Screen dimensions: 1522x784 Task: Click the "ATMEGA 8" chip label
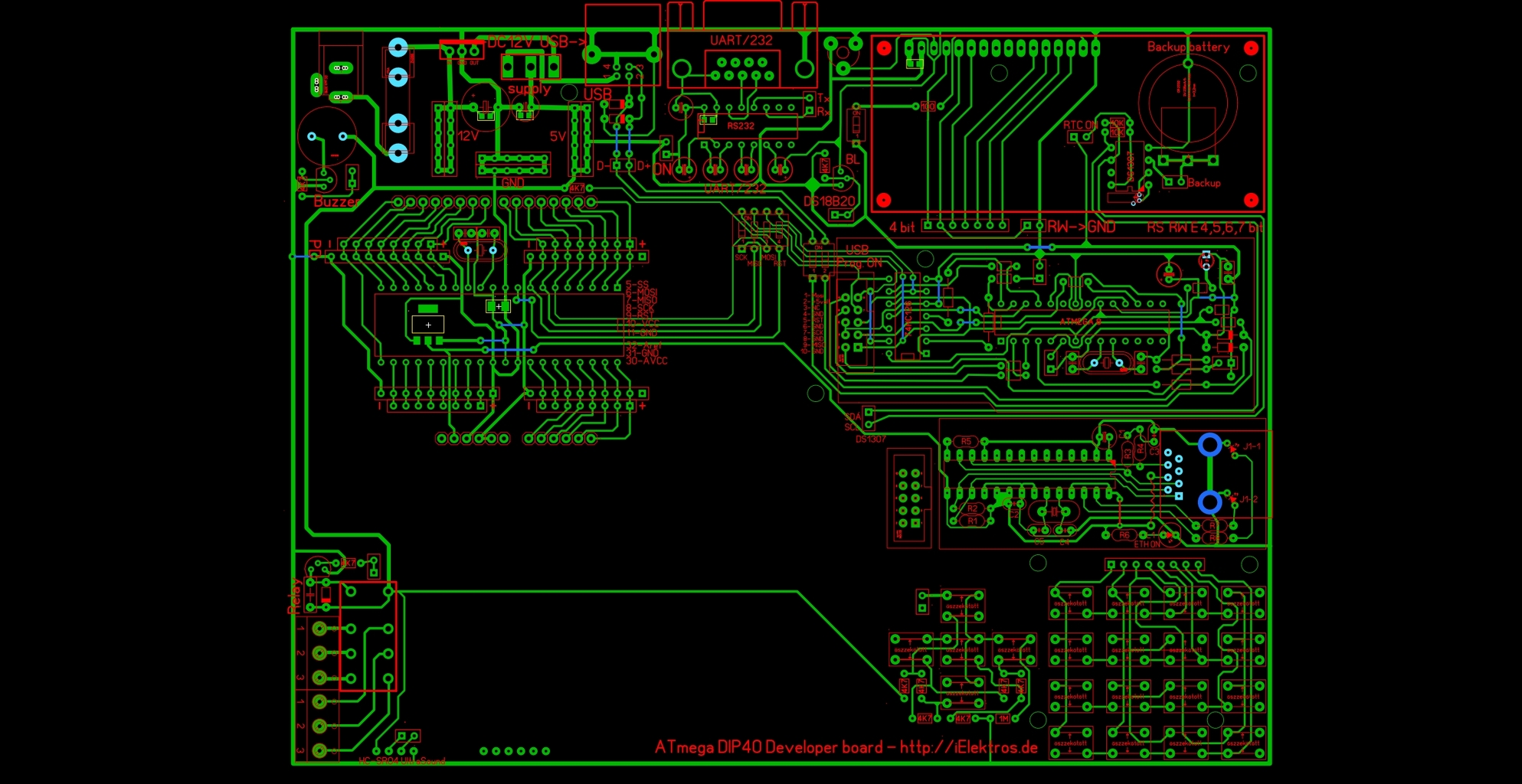click(1080, 322)
